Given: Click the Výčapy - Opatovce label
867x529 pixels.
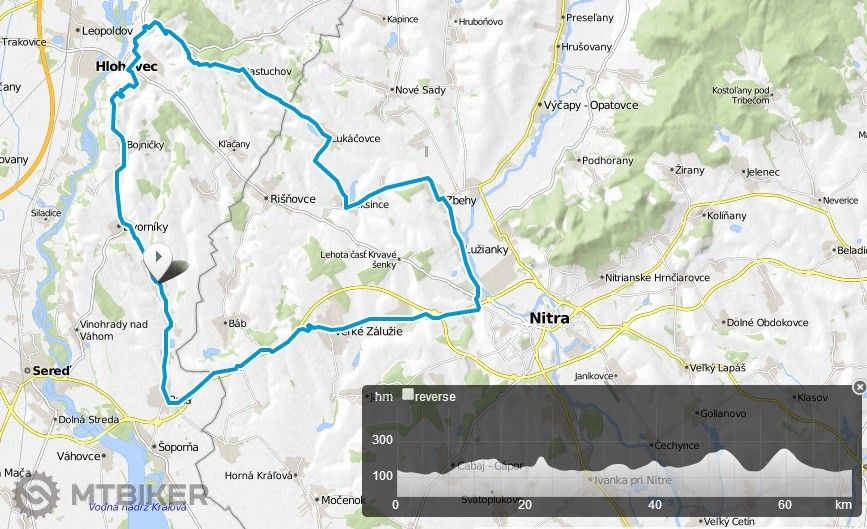Looking at the screenshot, I should click(591, 105).
